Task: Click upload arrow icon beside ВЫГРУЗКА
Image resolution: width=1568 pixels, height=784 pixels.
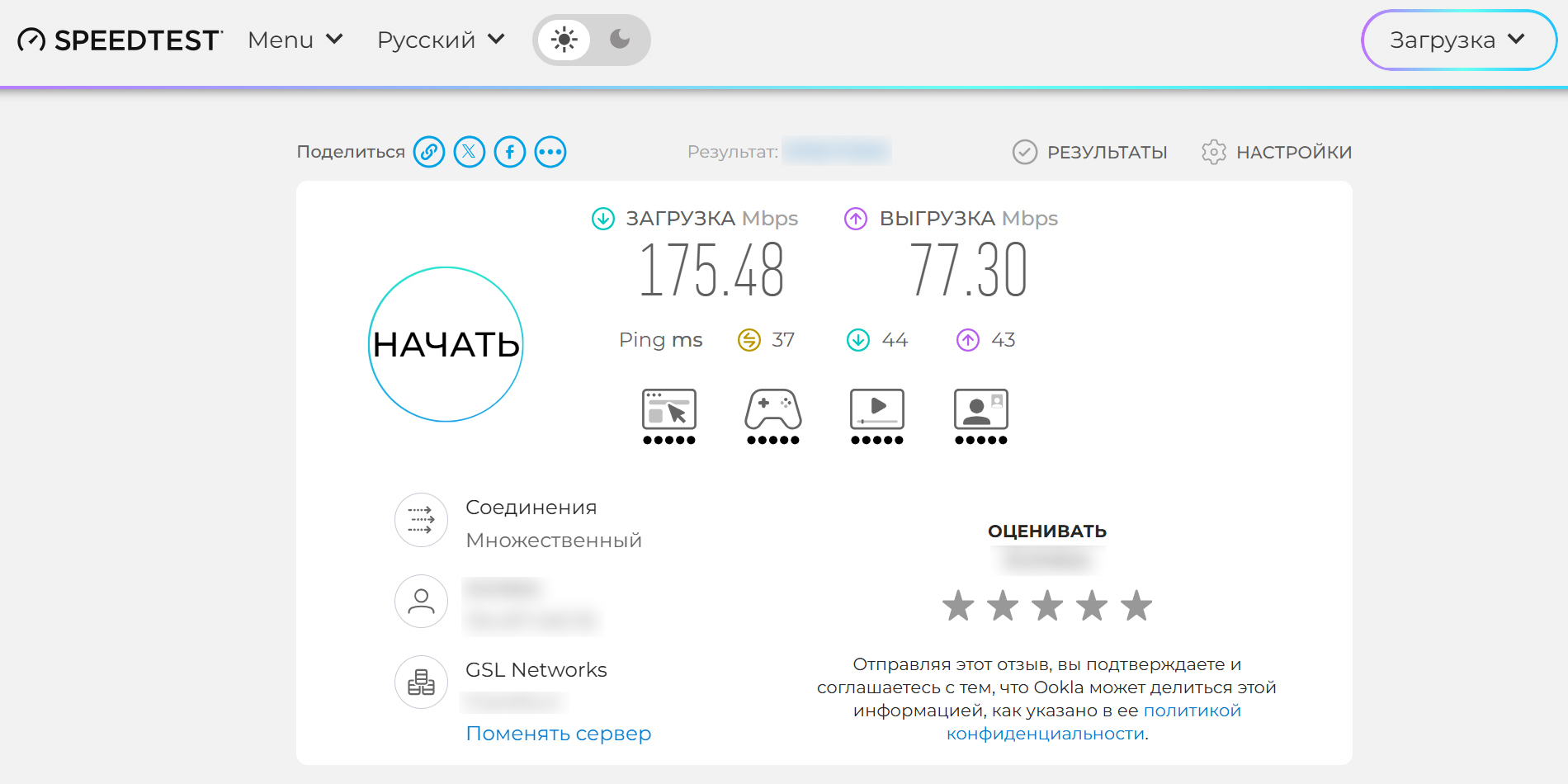Action: [x=856, y=219]
